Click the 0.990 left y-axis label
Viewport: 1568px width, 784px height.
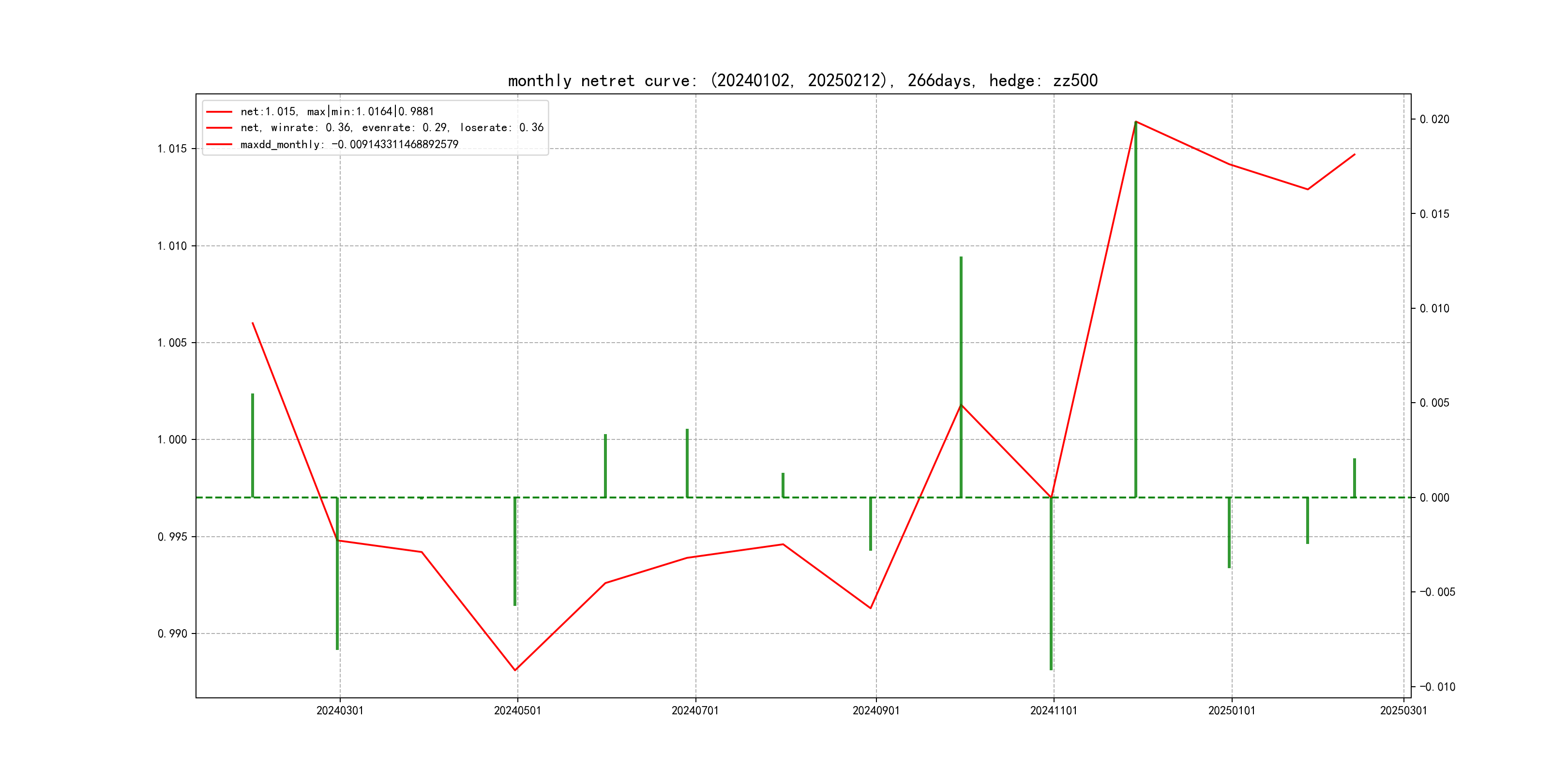pyautogui.click(x=172, y=633)
